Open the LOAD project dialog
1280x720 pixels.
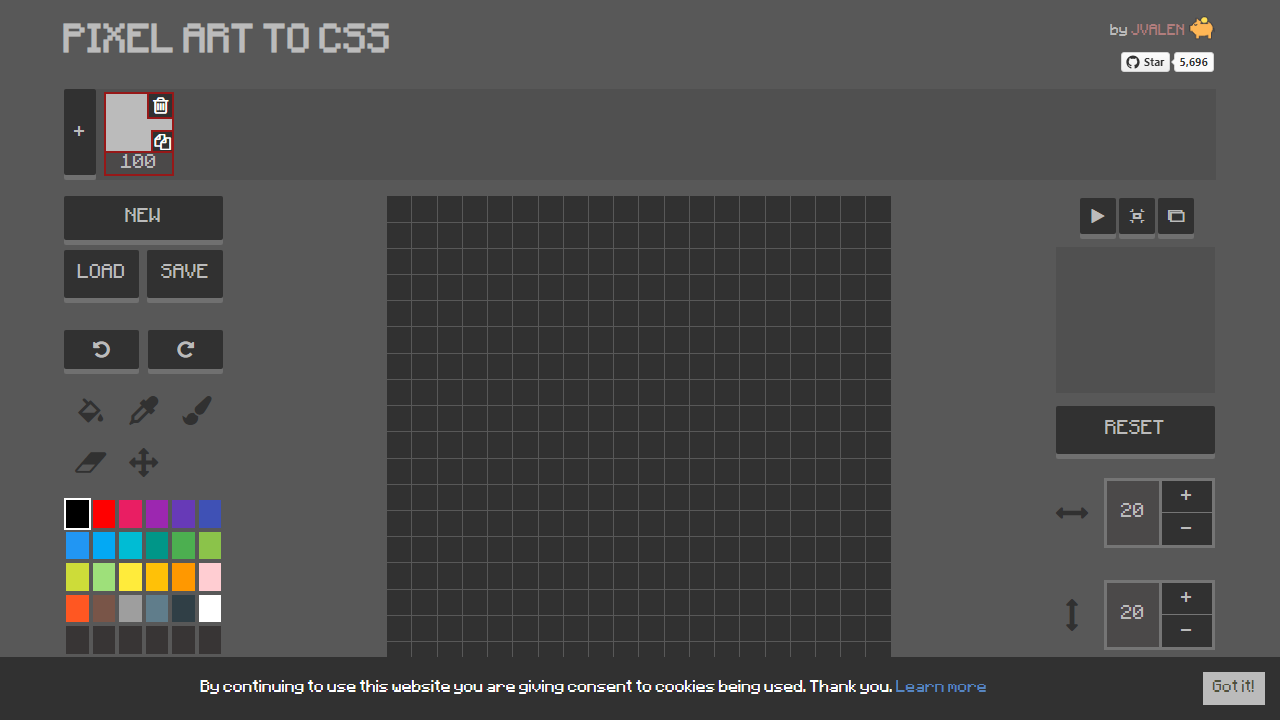coord(101,272)
